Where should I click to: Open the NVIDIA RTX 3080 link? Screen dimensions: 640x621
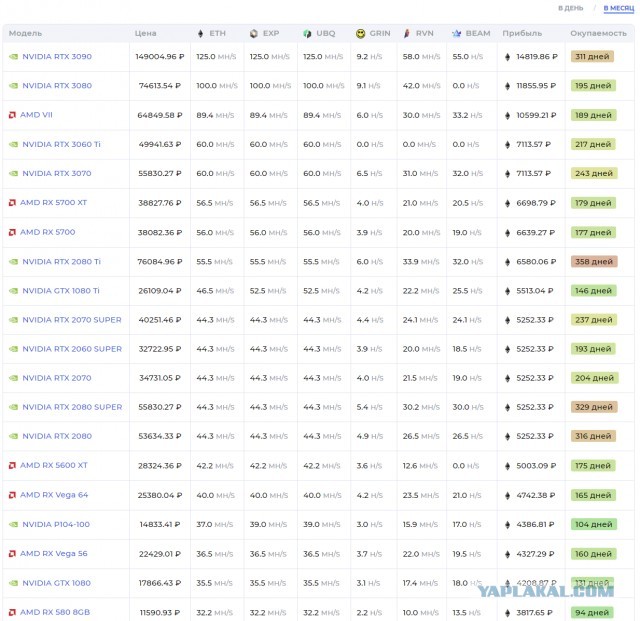tap(57, 85)
